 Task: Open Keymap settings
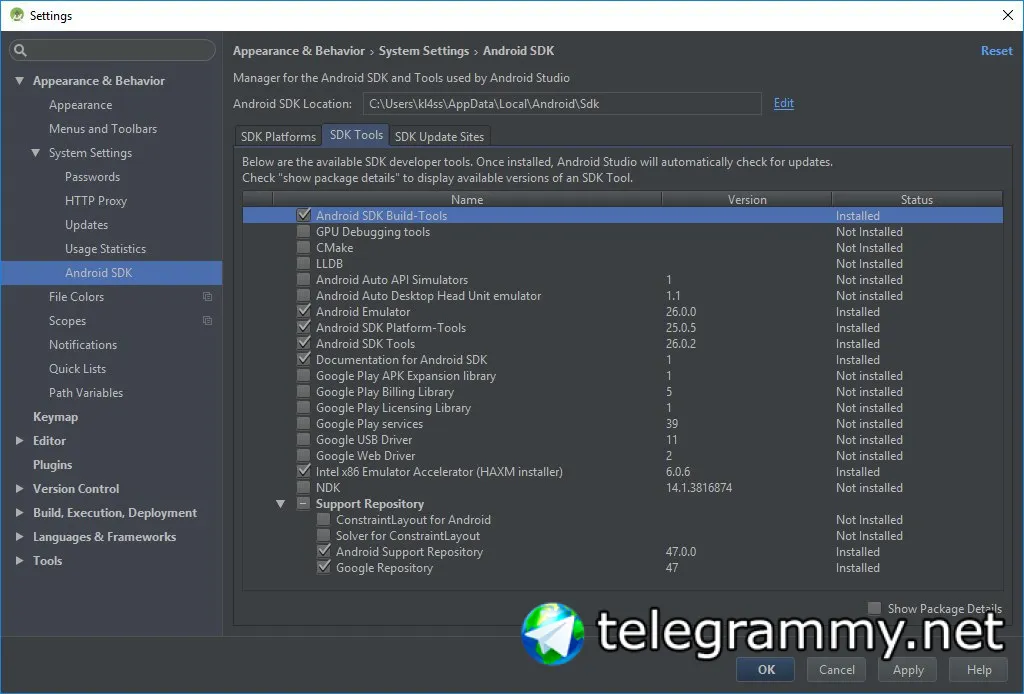[56, 417]
